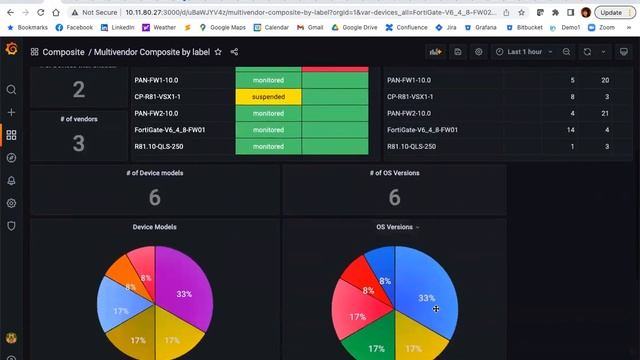Click the browser forward arrow
This screenshot has width=640, height=360.
click(25, 13)
